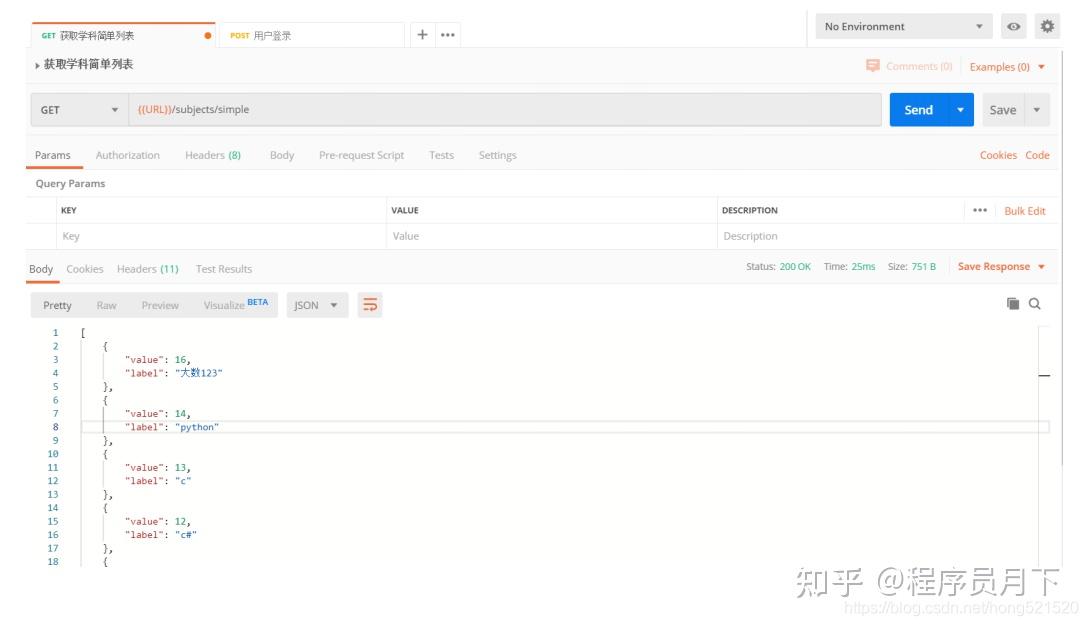This screenshot has width=1088, height=626.
Task: Click the "c#" label line
Action: [x=160, y=534]
